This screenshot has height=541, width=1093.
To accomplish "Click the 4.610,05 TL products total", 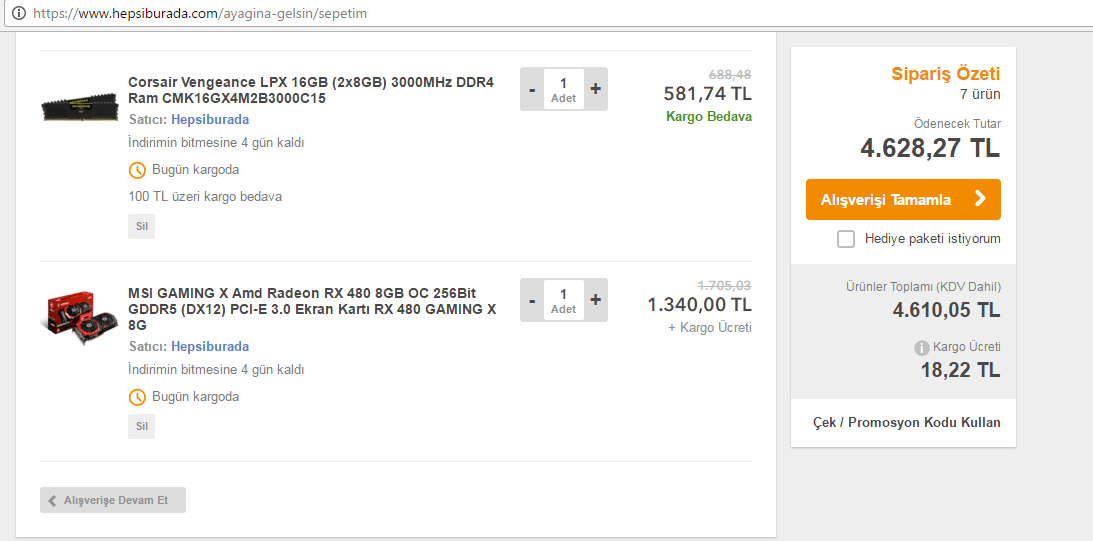I will [947, 310].
